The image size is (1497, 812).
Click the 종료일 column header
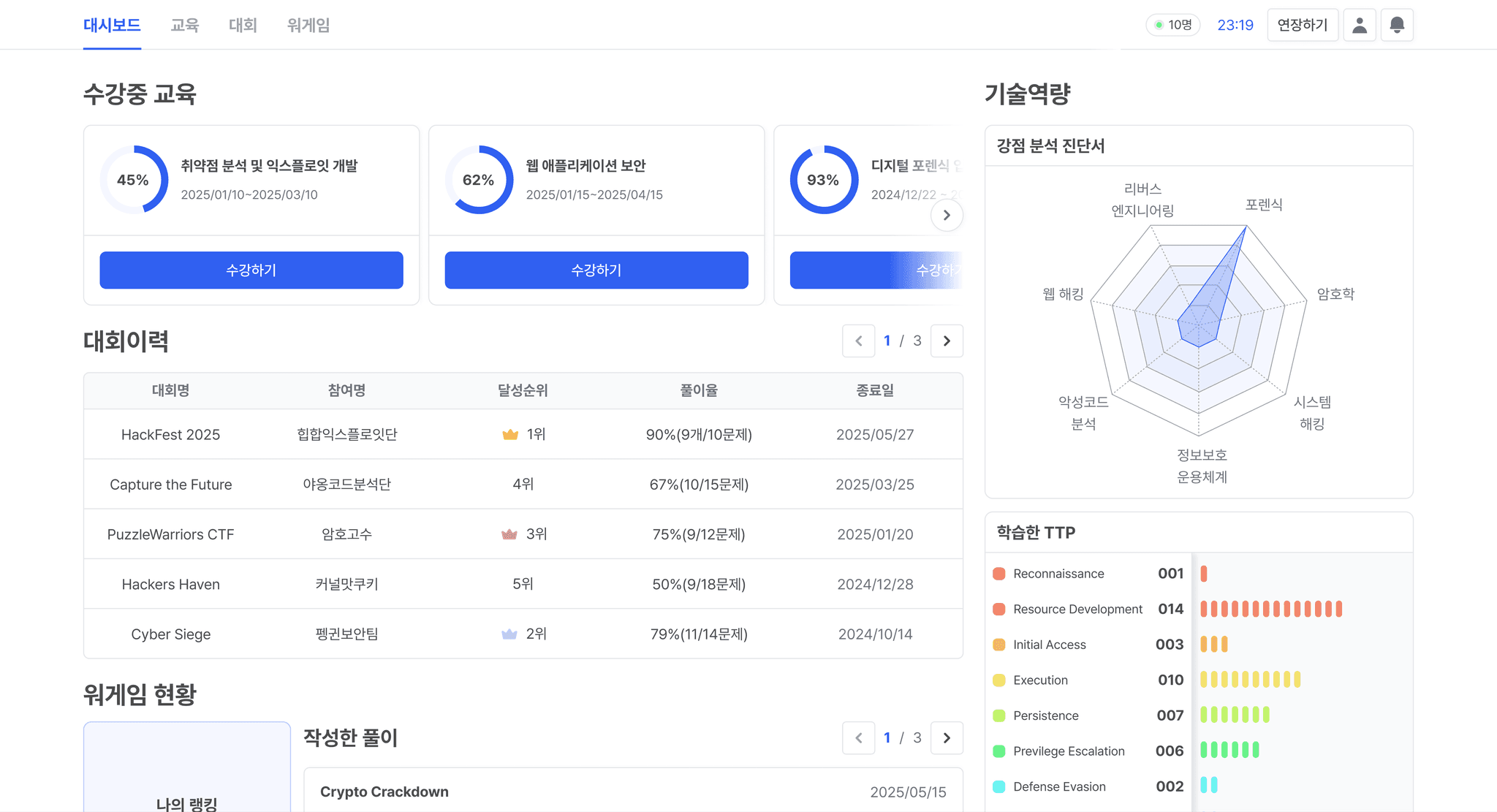(875, 390)
